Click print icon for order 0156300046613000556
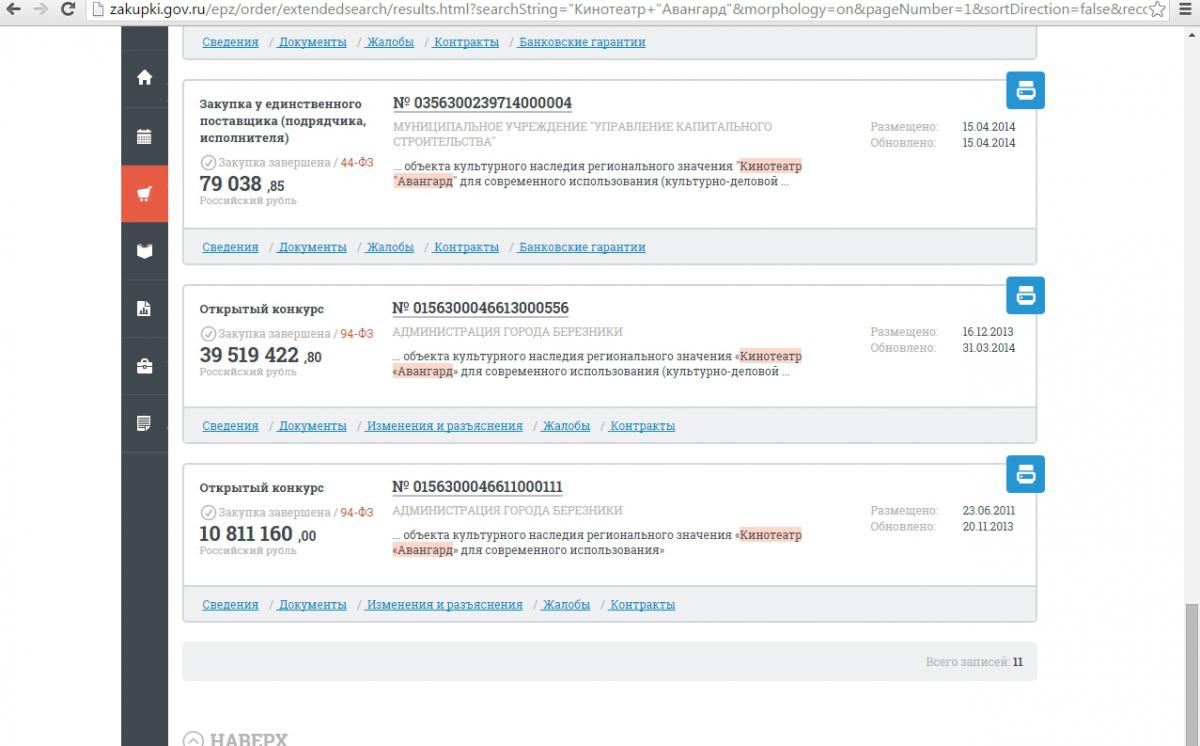The image size is (1200, 746). [1025, 295]
